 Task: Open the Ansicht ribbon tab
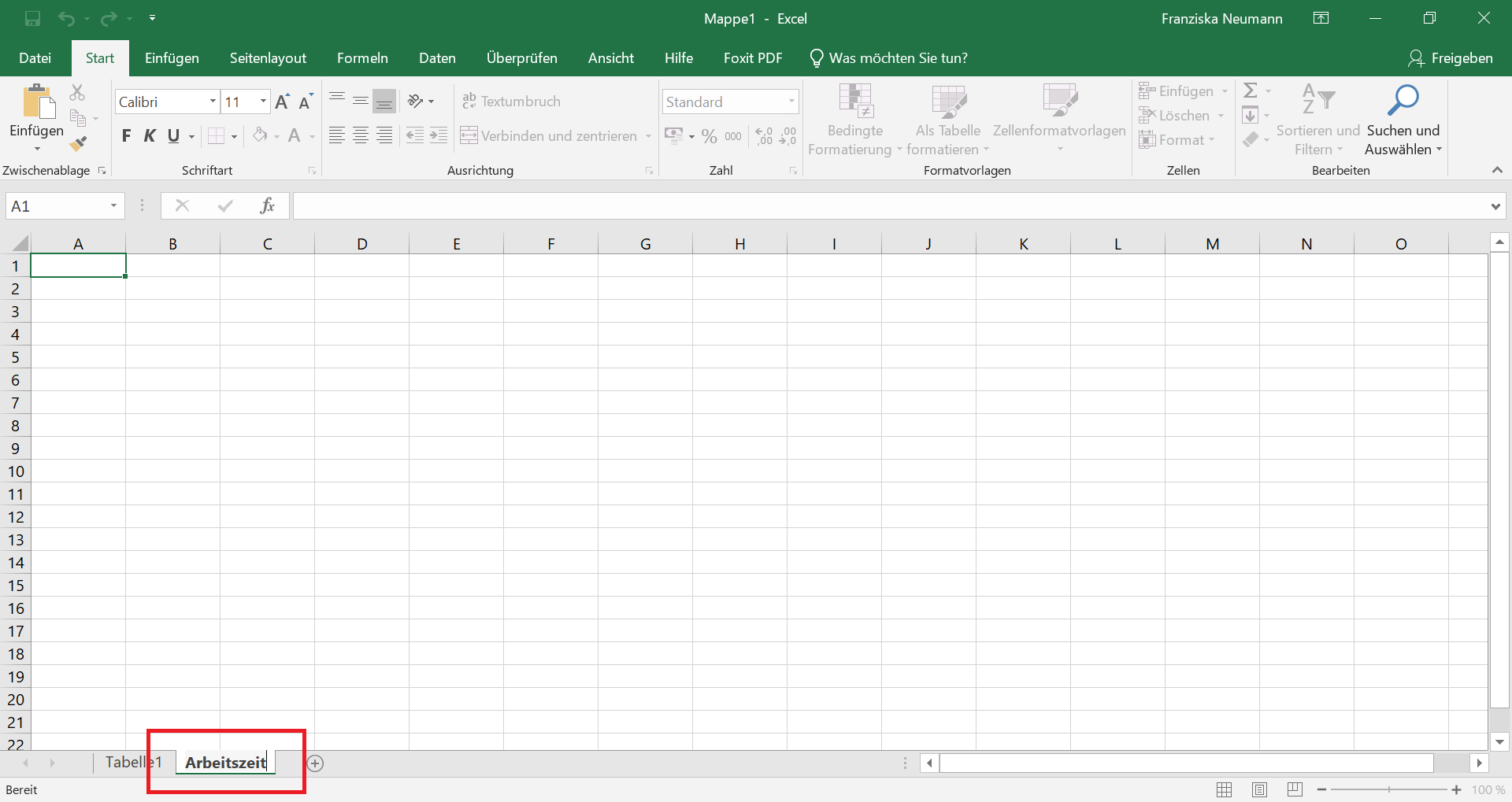(611, 57)
